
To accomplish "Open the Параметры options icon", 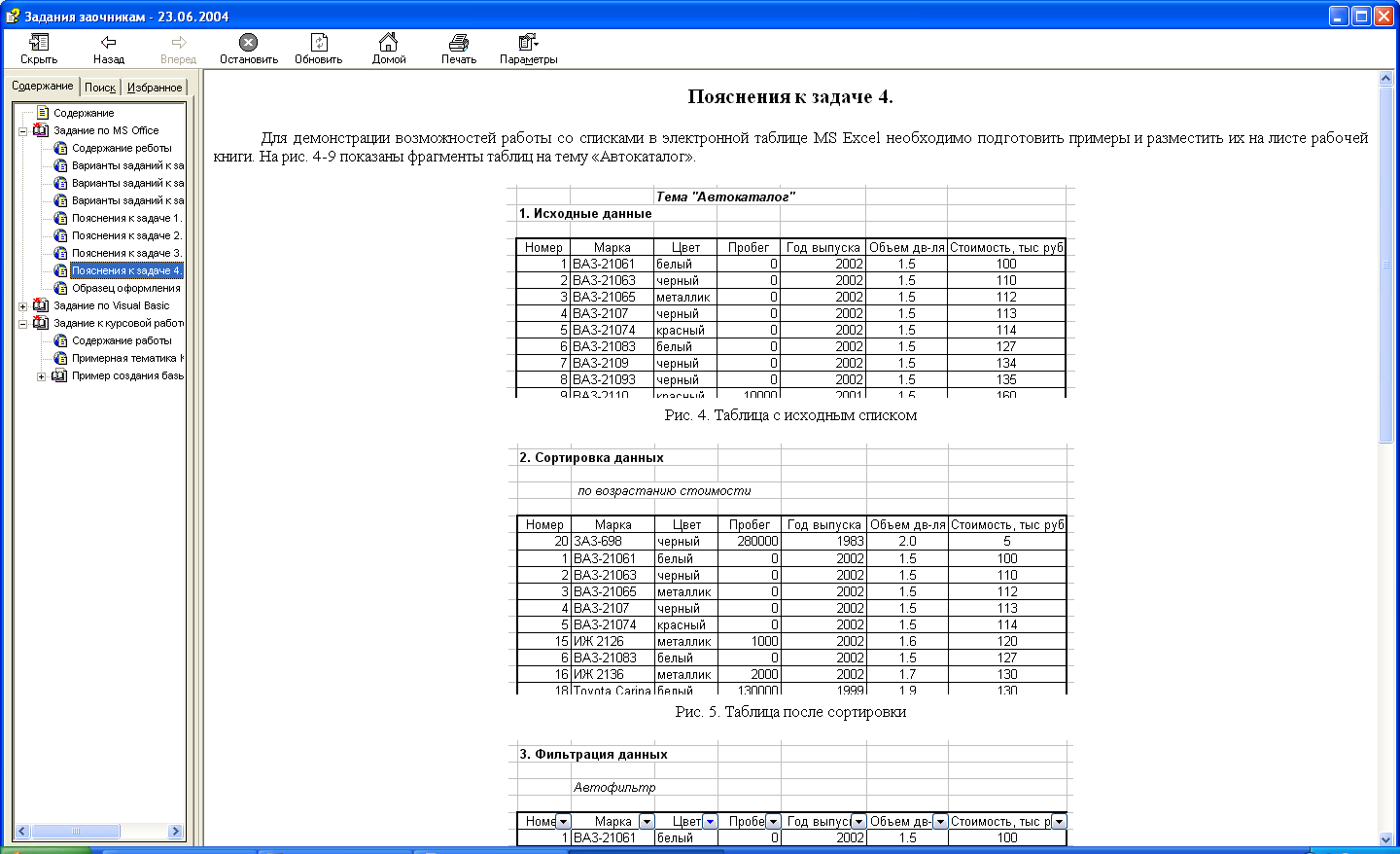I will pos(528,42).
